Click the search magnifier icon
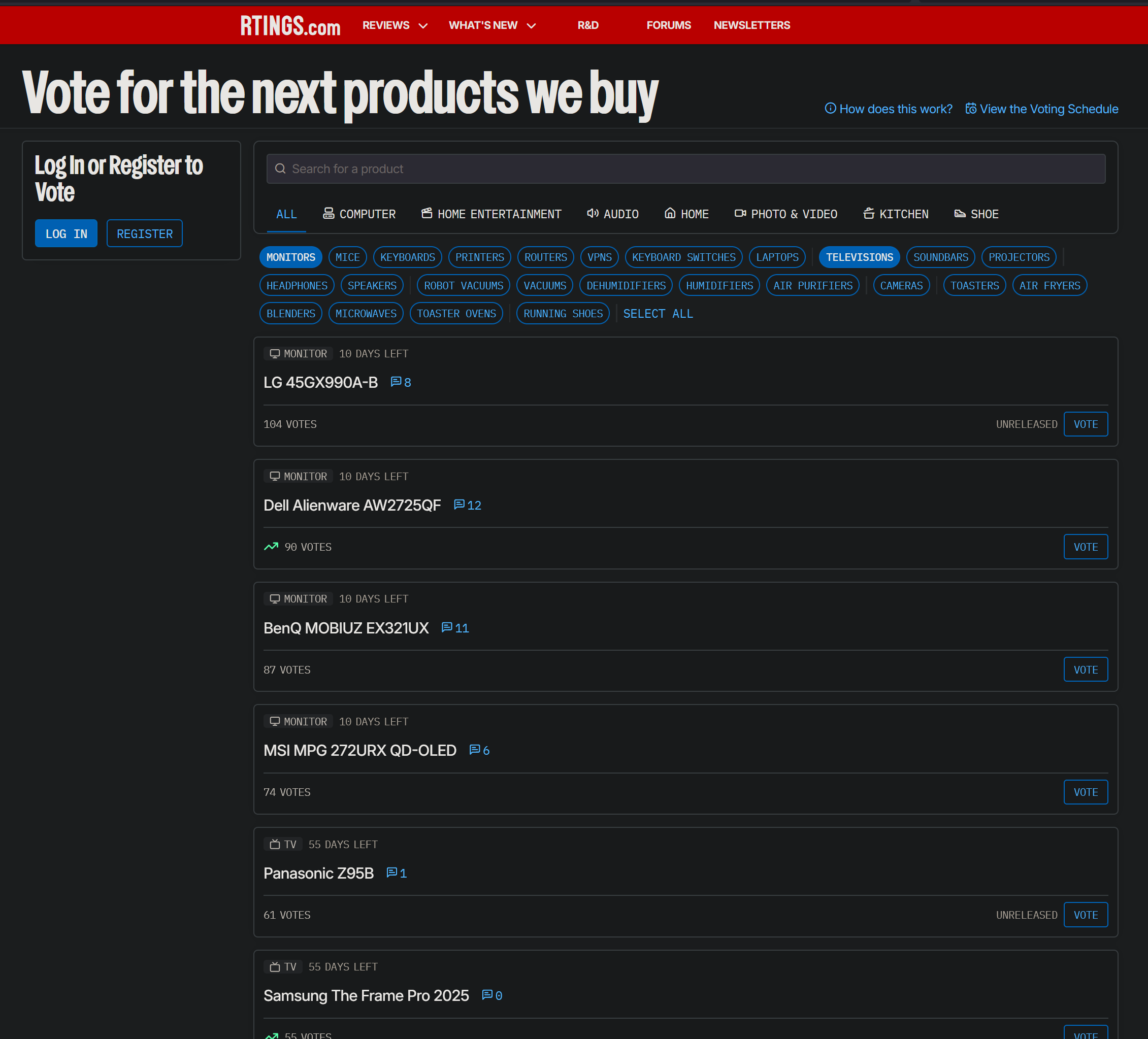The image size is (1148, 1039). point(280,169)
